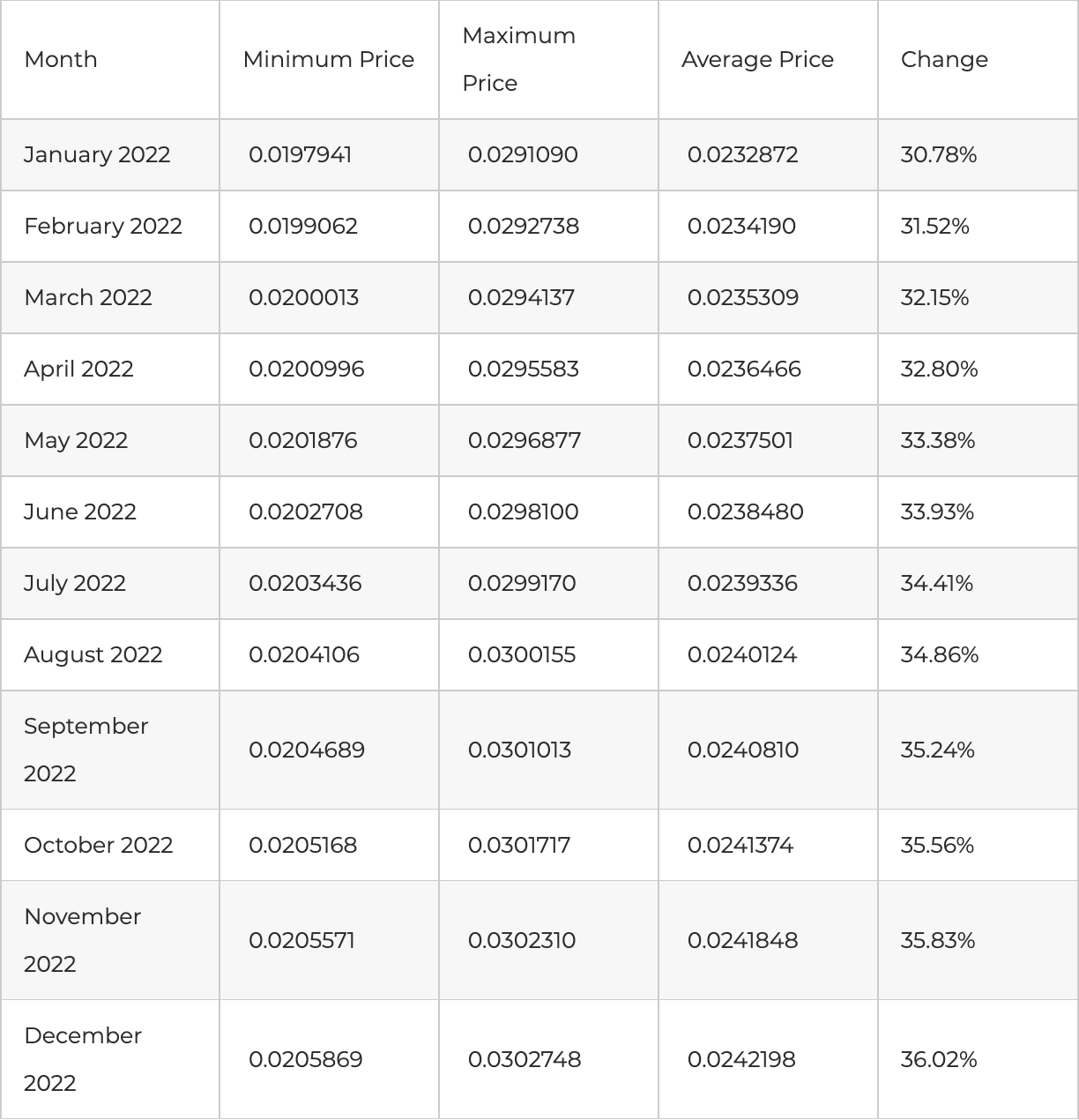This screenshot has height=1120, width=1079.
Task: Click the Month column header
Action: click(61, 59)
